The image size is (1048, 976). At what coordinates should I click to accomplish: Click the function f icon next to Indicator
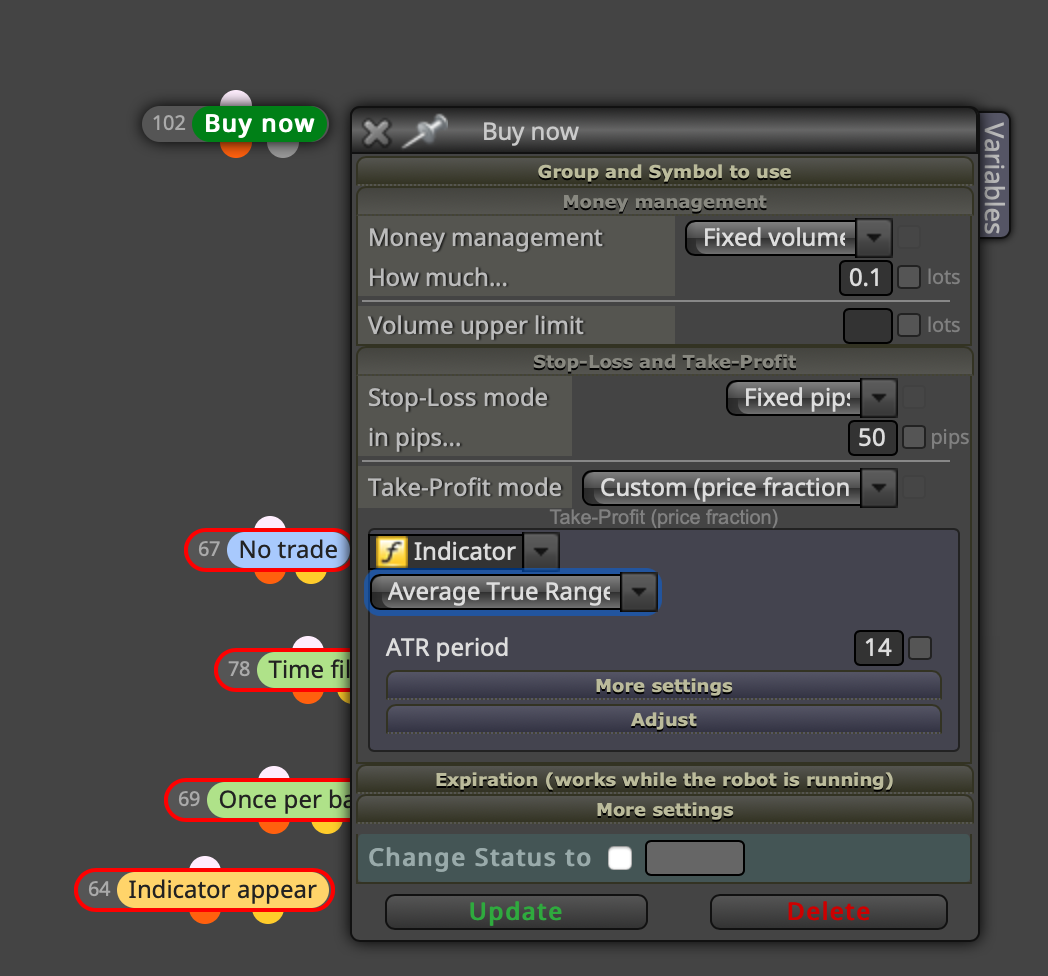click(392, 552)
